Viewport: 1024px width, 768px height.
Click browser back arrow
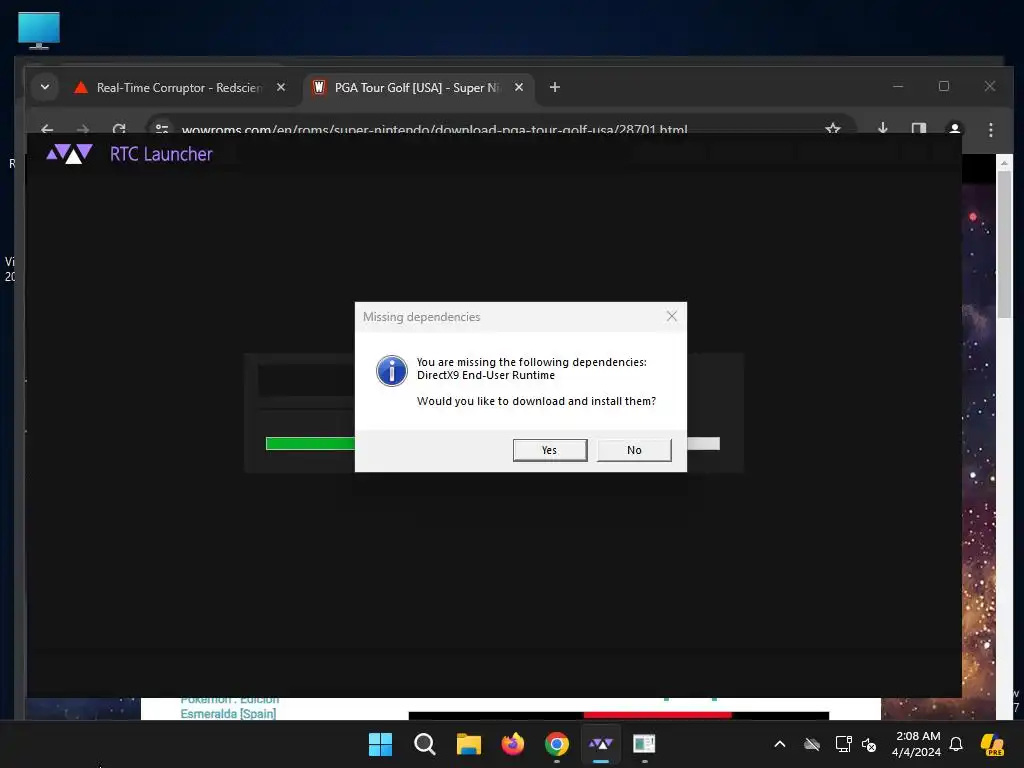coord(47,129)
